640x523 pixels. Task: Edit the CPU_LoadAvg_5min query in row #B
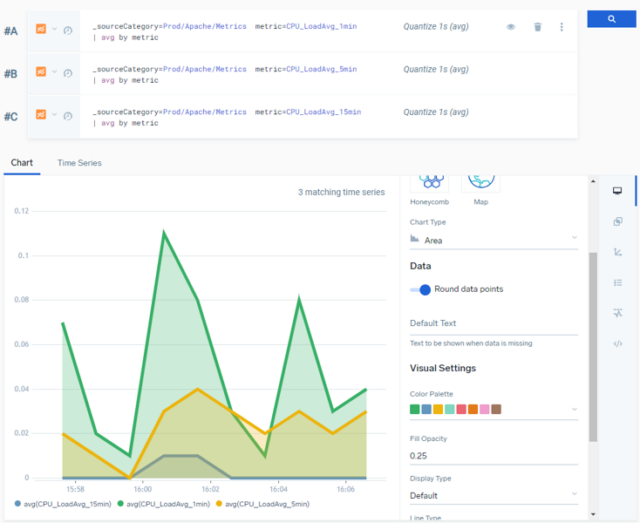225,75
